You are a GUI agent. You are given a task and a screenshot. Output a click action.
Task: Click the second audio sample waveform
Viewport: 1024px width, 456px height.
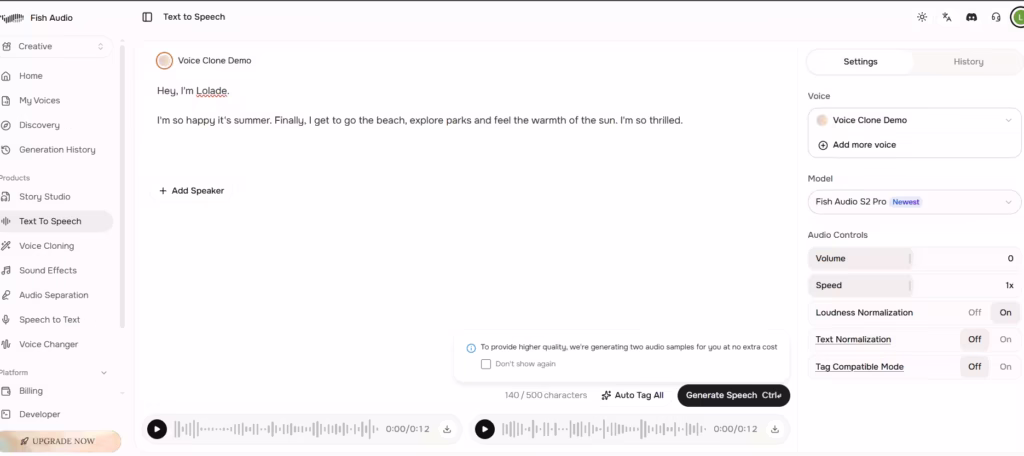pos(604,429)
